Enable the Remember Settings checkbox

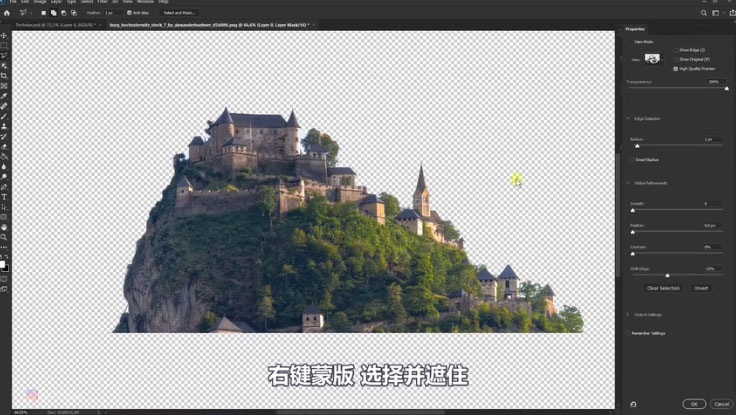[628, 333]
